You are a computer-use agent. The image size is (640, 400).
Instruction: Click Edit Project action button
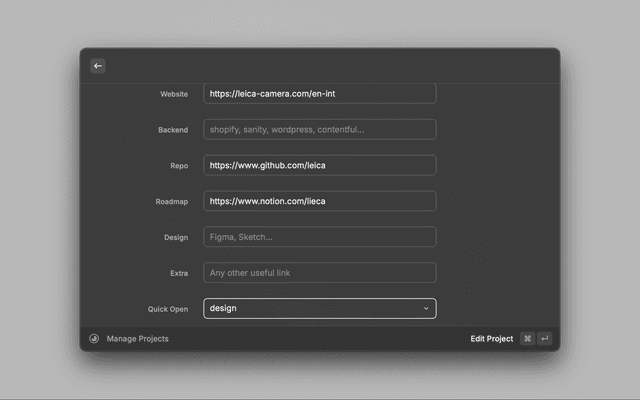[x=491, y=339]
